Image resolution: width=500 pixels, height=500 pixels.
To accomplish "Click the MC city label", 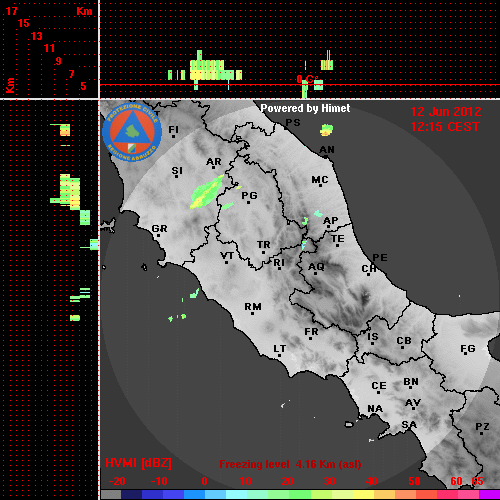I will (x=320, y=180).
